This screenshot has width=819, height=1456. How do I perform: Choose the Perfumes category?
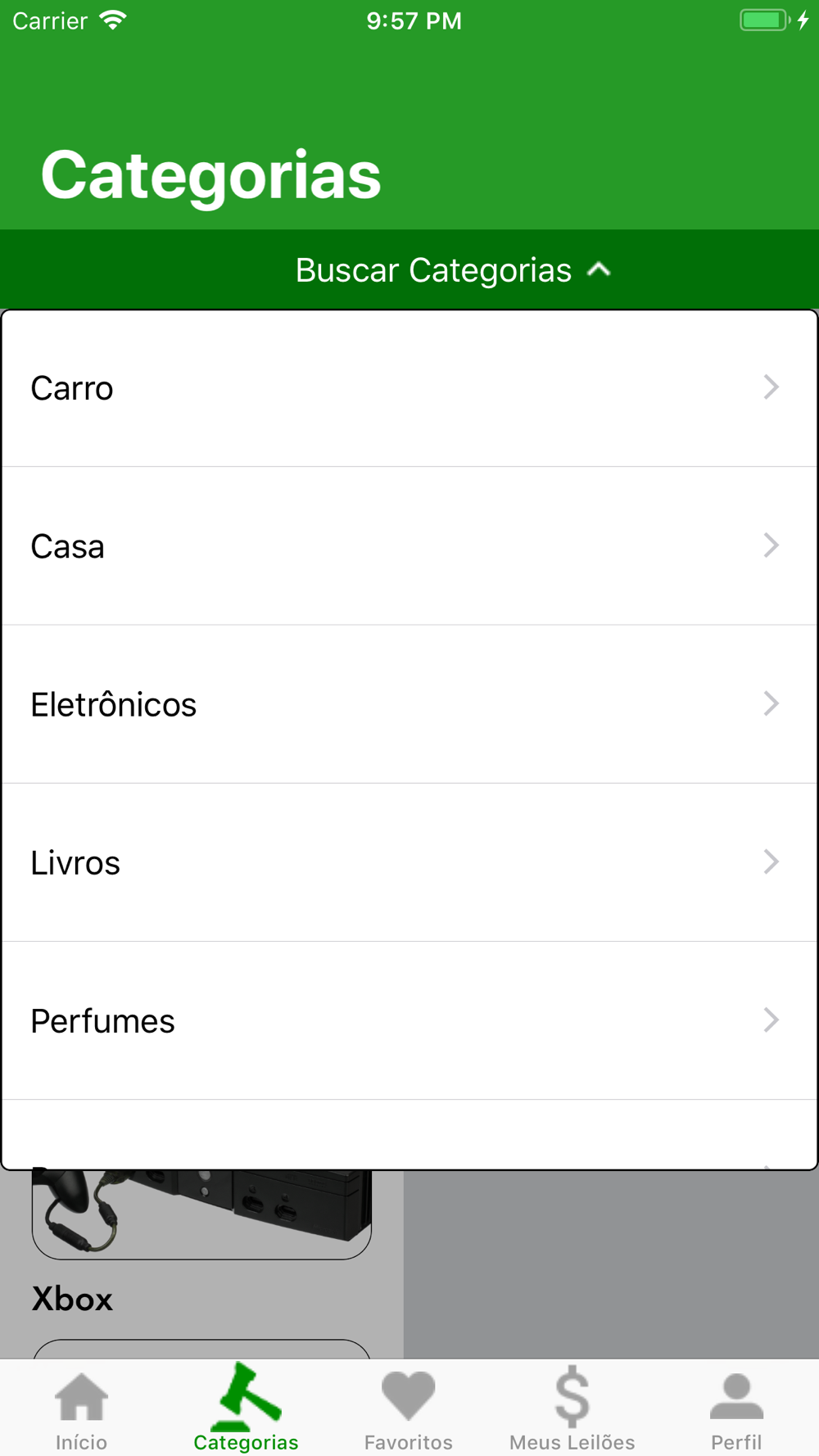coord(409,1020)
